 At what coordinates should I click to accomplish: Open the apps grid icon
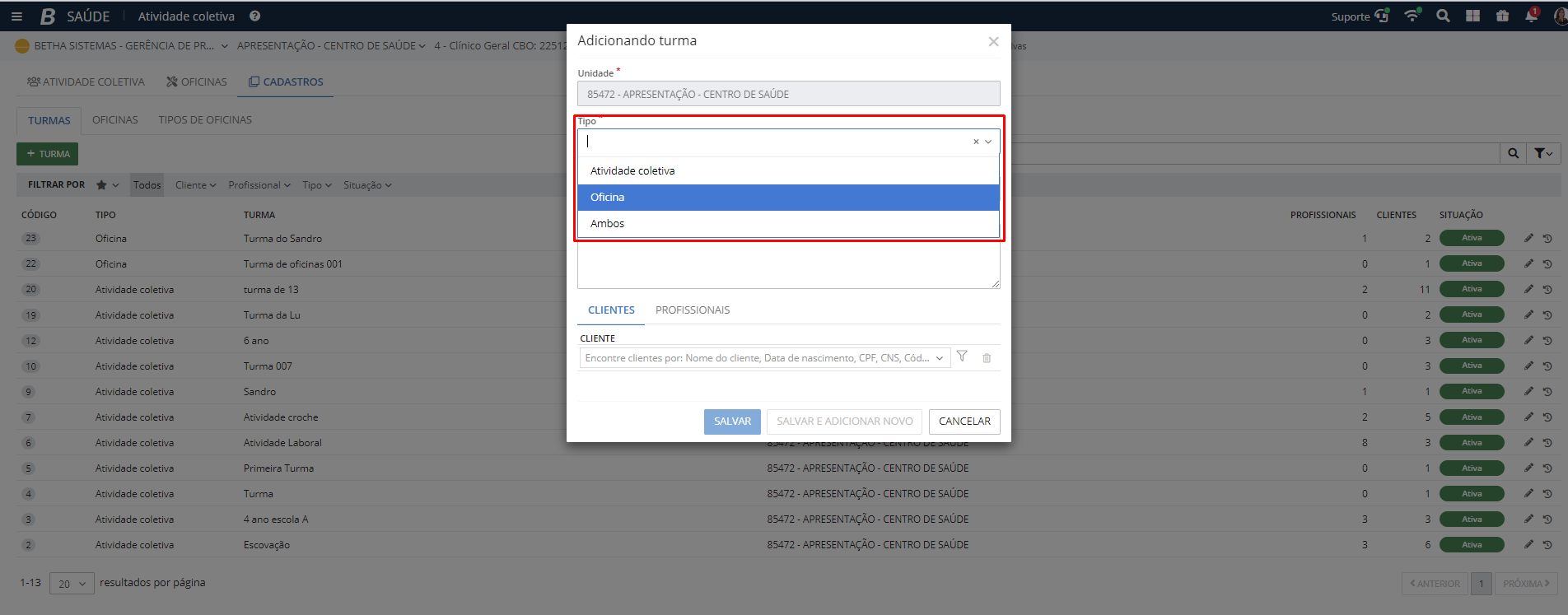coord(1472,16)
